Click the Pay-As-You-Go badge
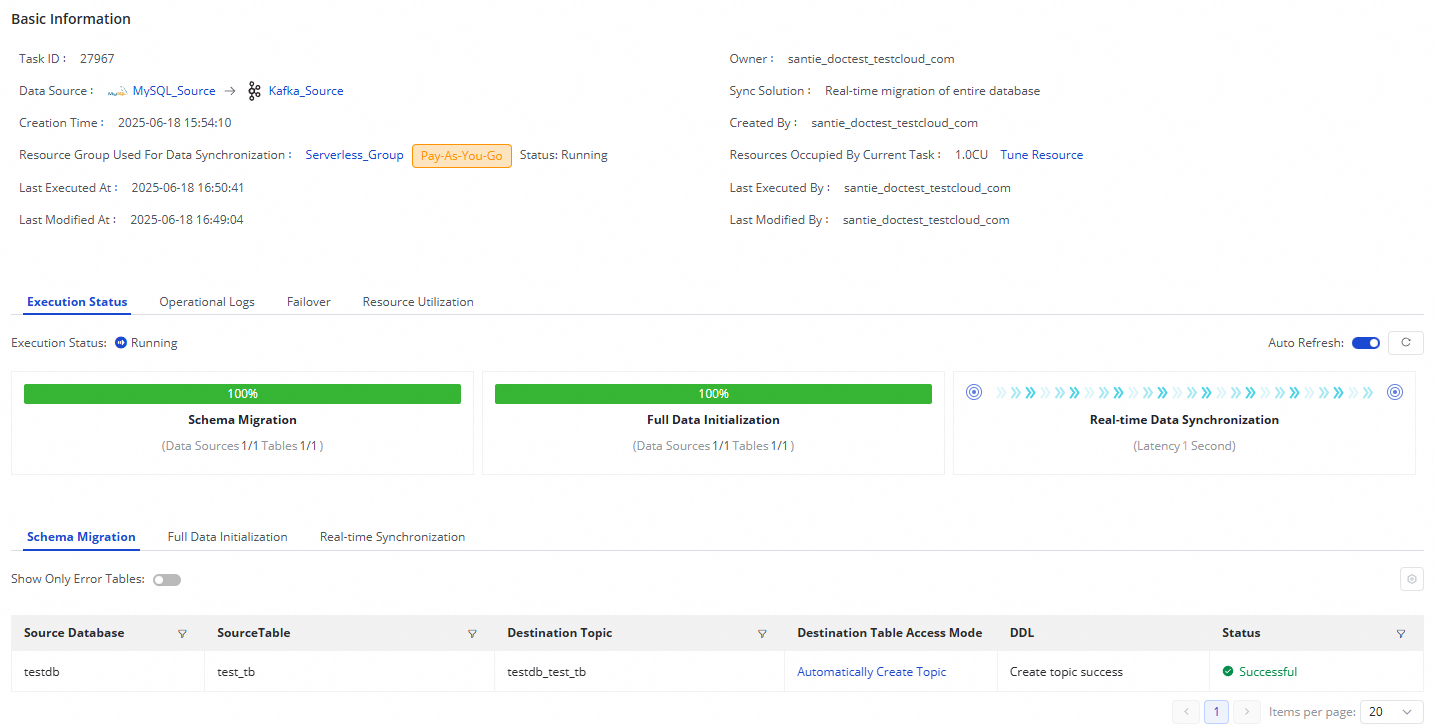The height and width of the screenshot is (728, 1434). pyautogui.click(x=462, y=156)
